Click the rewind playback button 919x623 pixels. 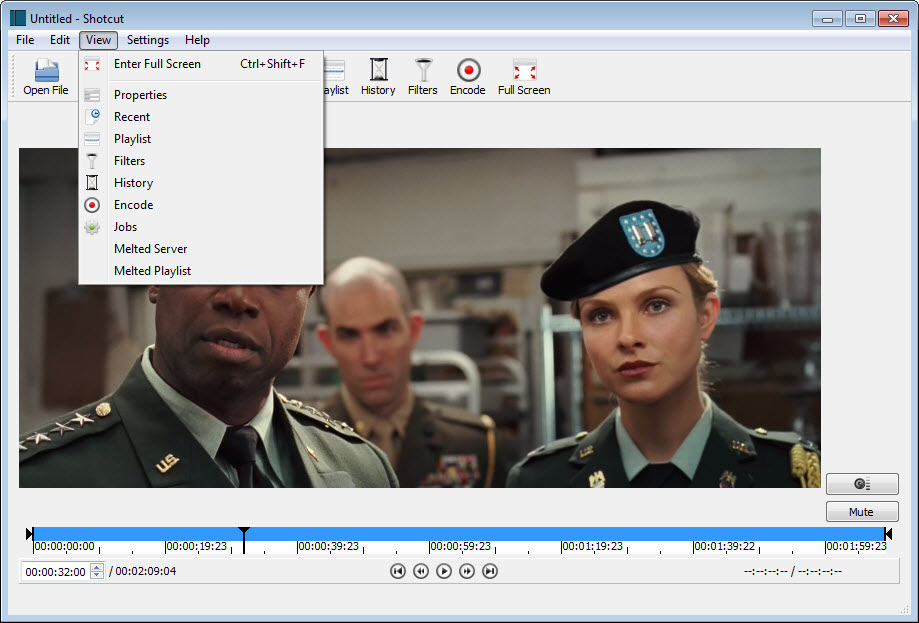[421, 571]
